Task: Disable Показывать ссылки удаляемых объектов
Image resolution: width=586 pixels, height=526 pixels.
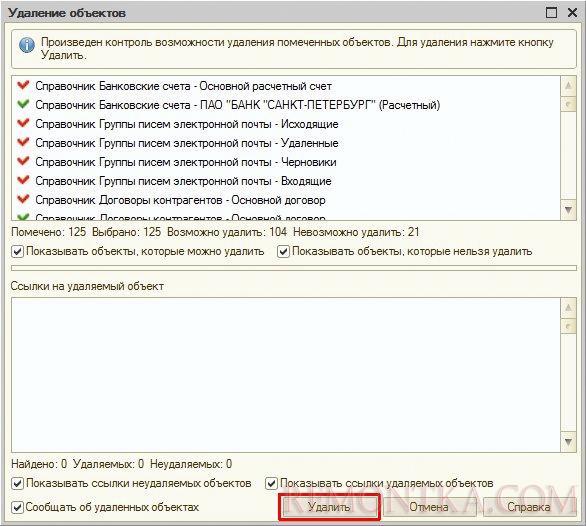Action: (x=271, y=483)
